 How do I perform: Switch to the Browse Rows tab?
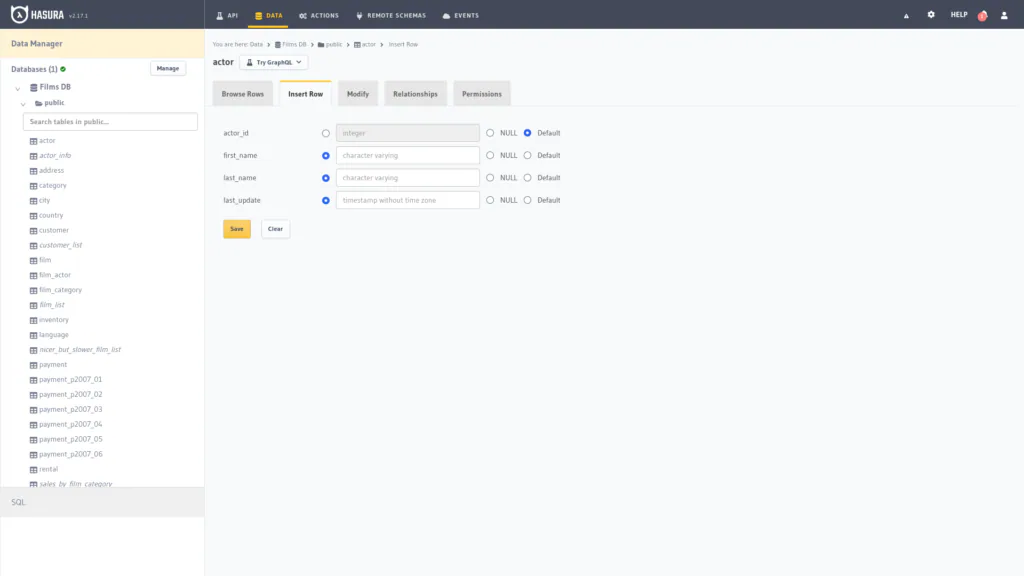click(x=242, y=94)
